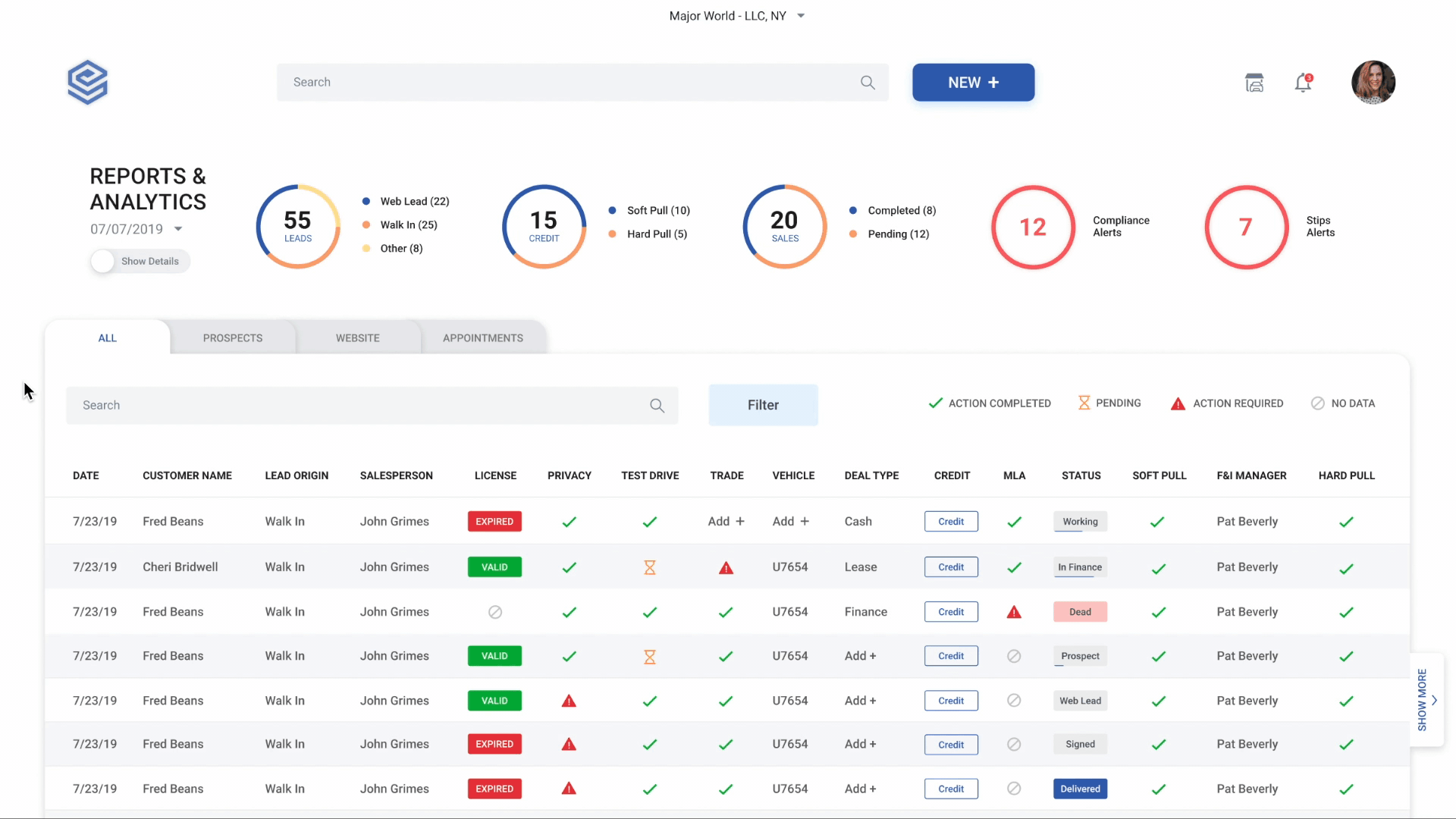Expand the SHOW MORE side panel
Image resolution: width=1456 pixels, height=819 pixels.
click(x=1427, y=700)
